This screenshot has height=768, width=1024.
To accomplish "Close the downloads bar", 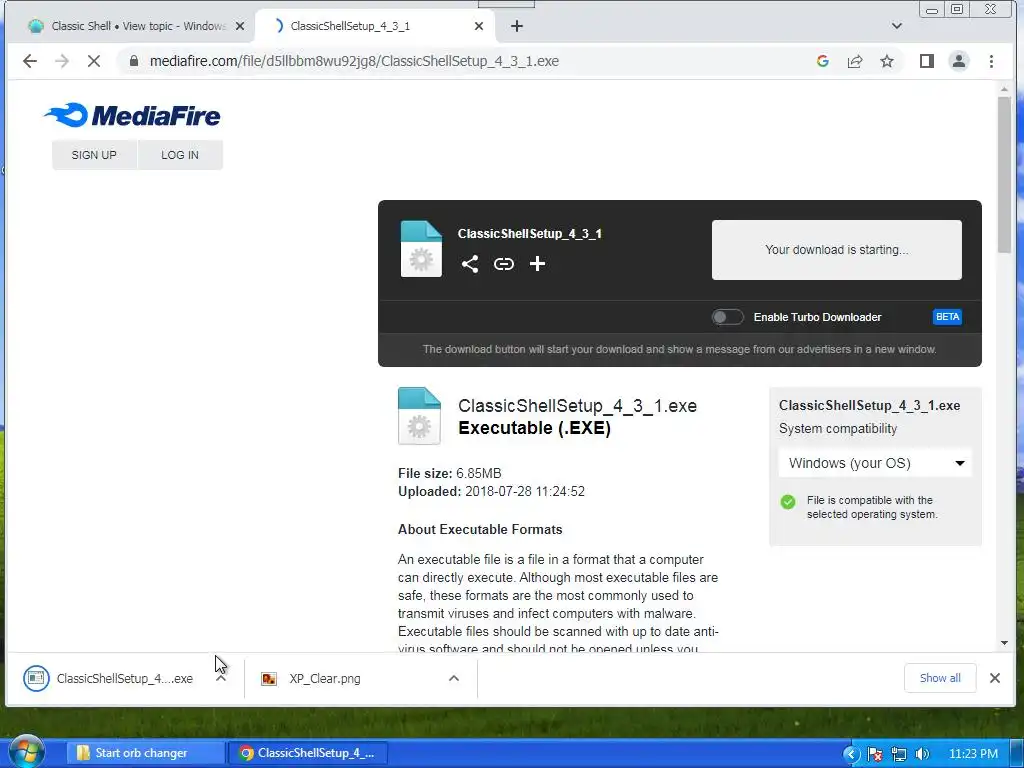I will 995,678.
